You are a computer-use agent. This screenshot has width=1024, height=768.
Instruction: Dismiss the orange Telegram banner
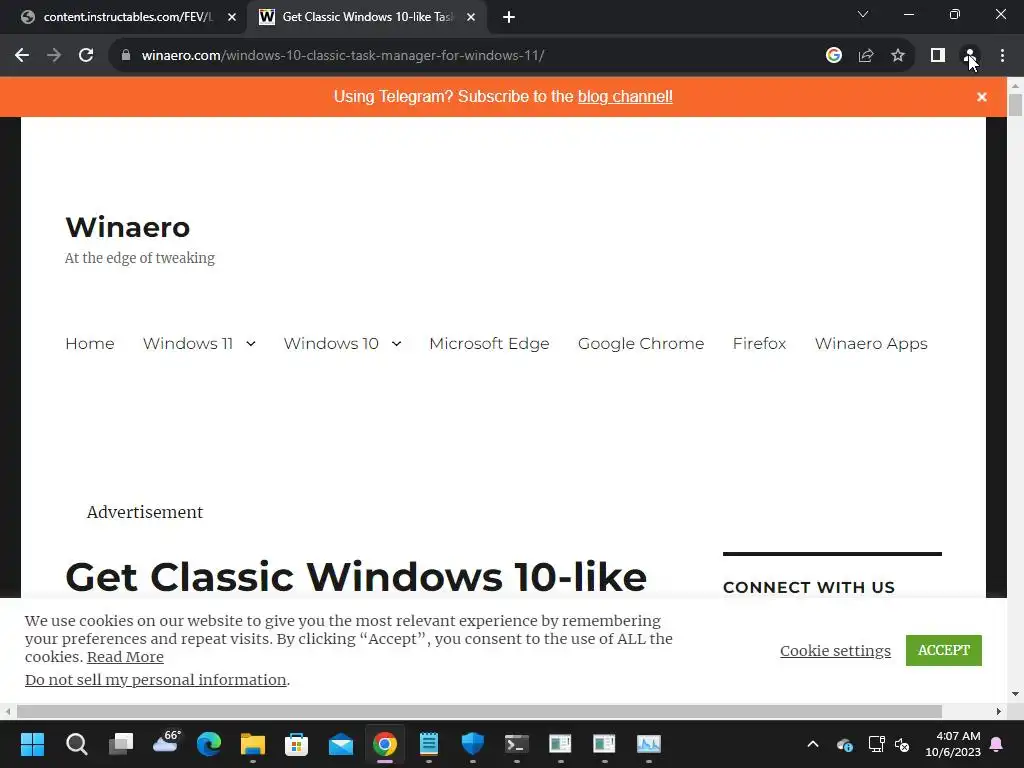click(x=982, y=97)
